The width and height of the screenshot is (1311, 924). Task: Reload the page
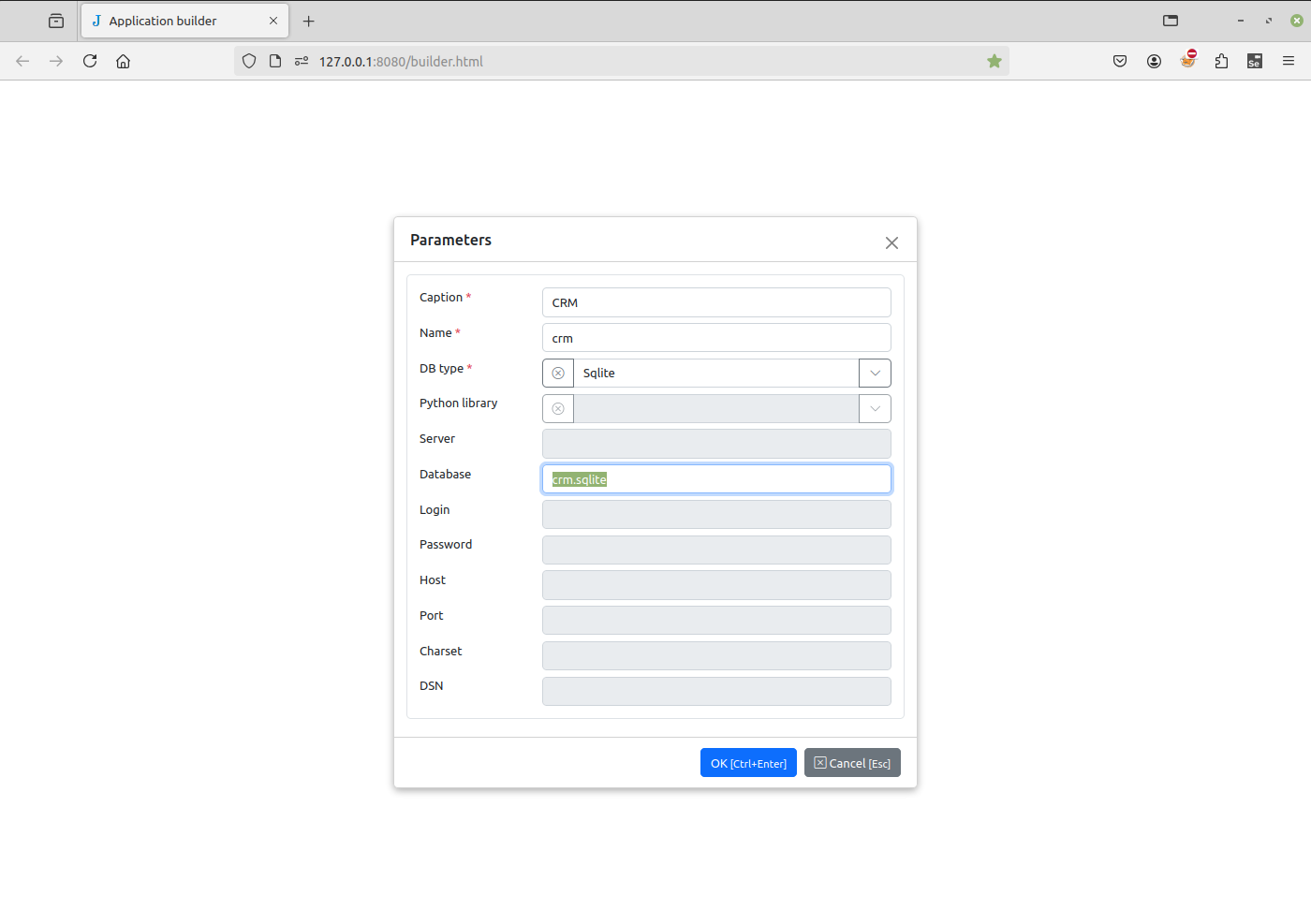pyautogui.click(x=90, y=62)
